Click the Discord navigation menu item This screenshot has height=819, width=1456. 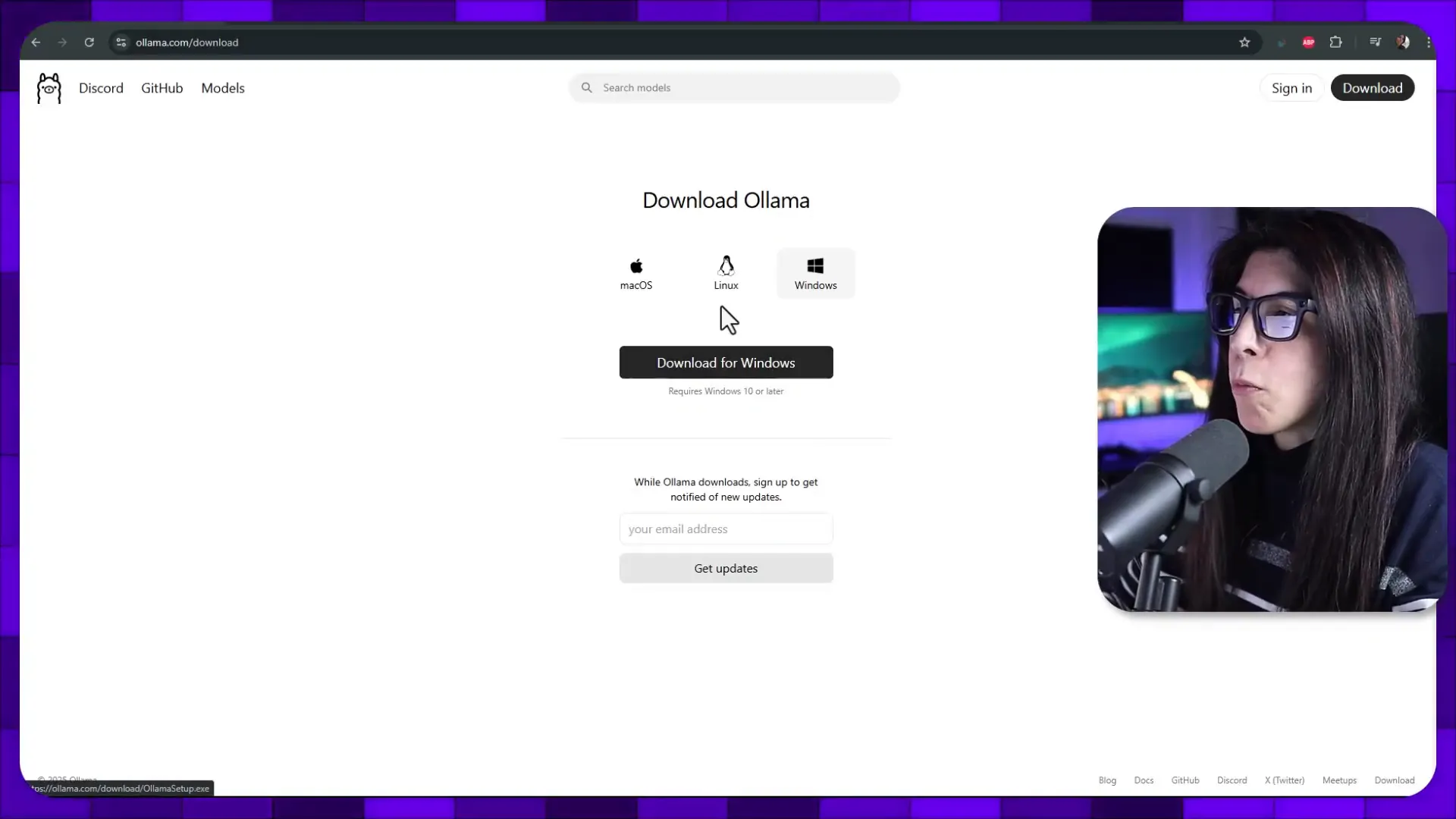point(100,87)
